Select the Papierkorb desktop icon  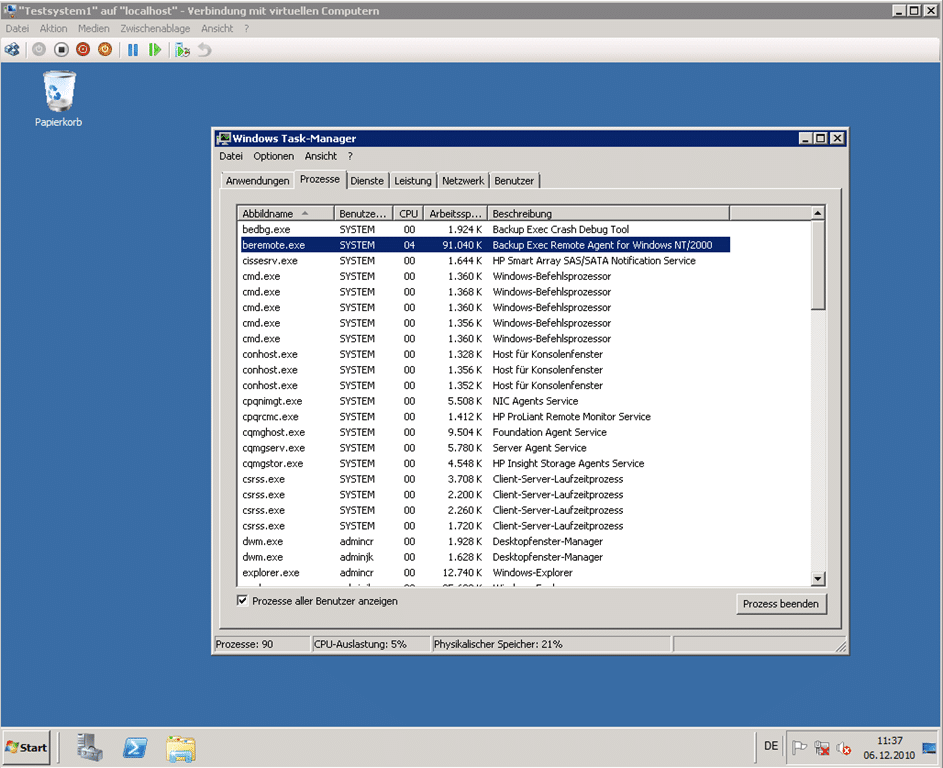[x=59, y=99]
